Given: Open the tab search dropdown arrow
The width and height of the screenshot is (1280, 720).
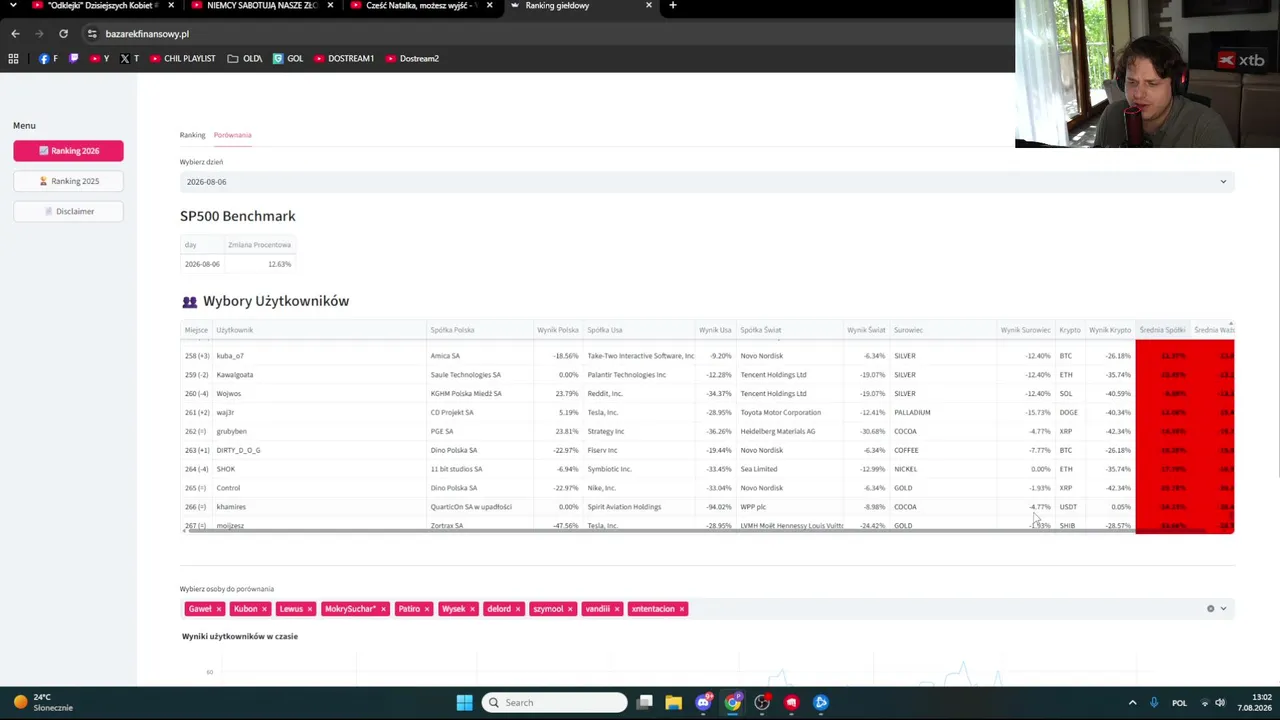Looking at the screenshot, I should pos(13,6).
